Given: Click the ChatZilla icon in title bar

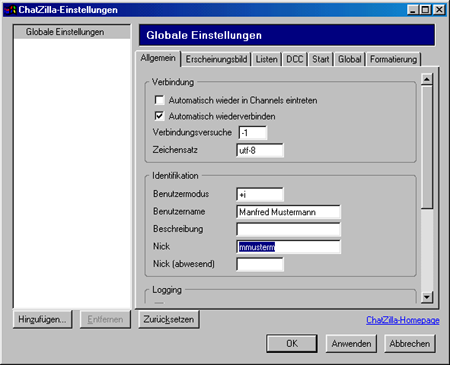Looking at the screenshot, I should pos(10,10).
